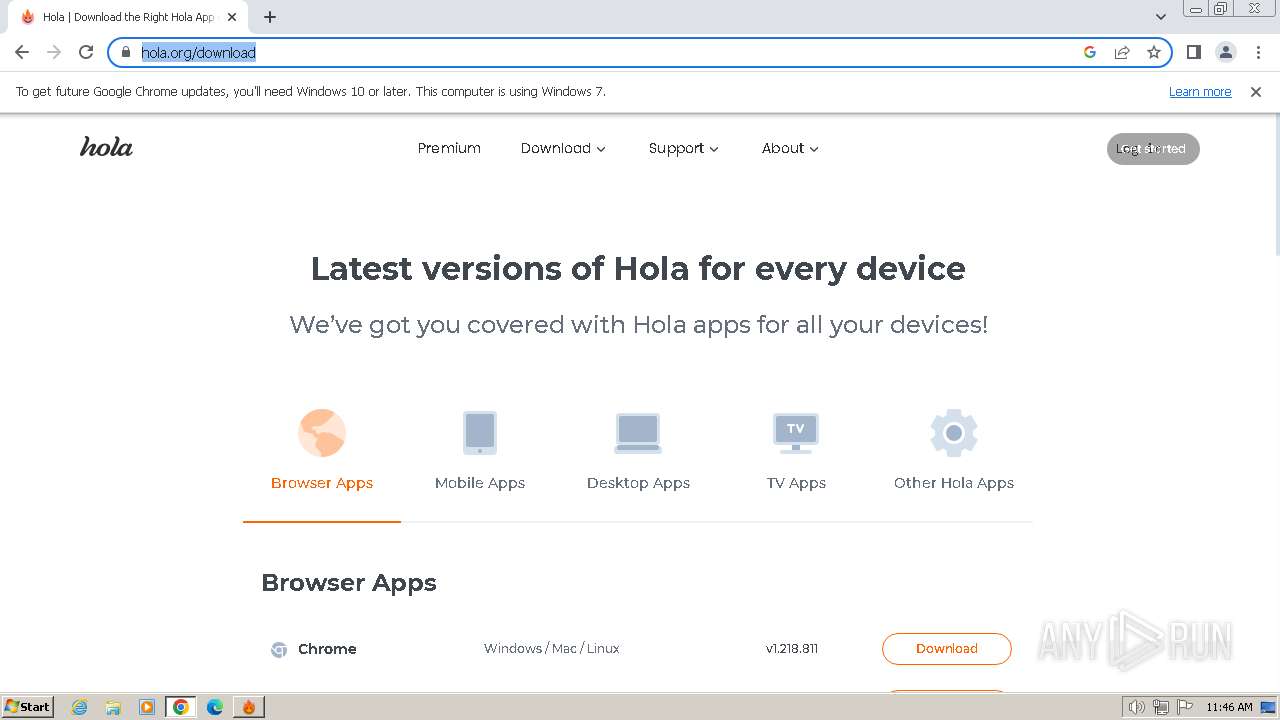Open Microsoft Edge from the taskbar

click(214, 707)
